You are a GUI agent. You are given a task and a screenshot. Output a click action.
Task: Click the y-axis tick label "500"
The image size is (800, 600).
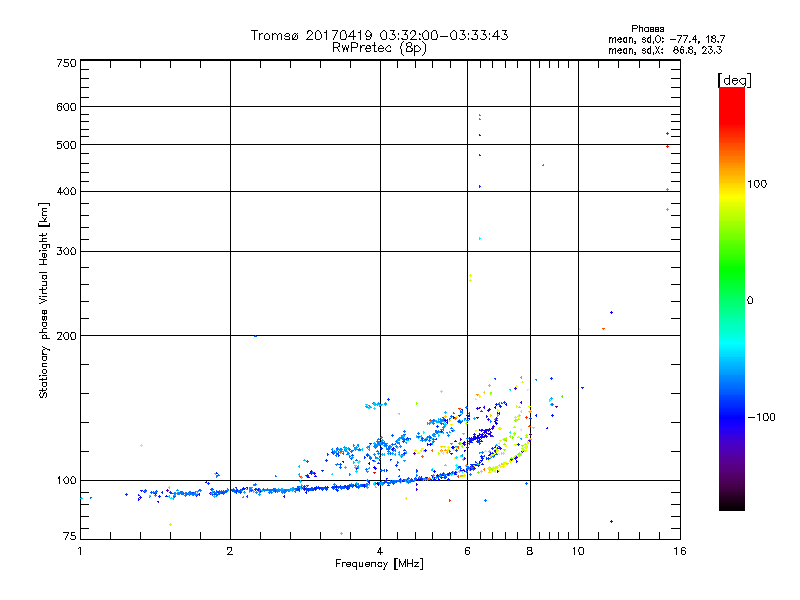click(x=66, y=145)
